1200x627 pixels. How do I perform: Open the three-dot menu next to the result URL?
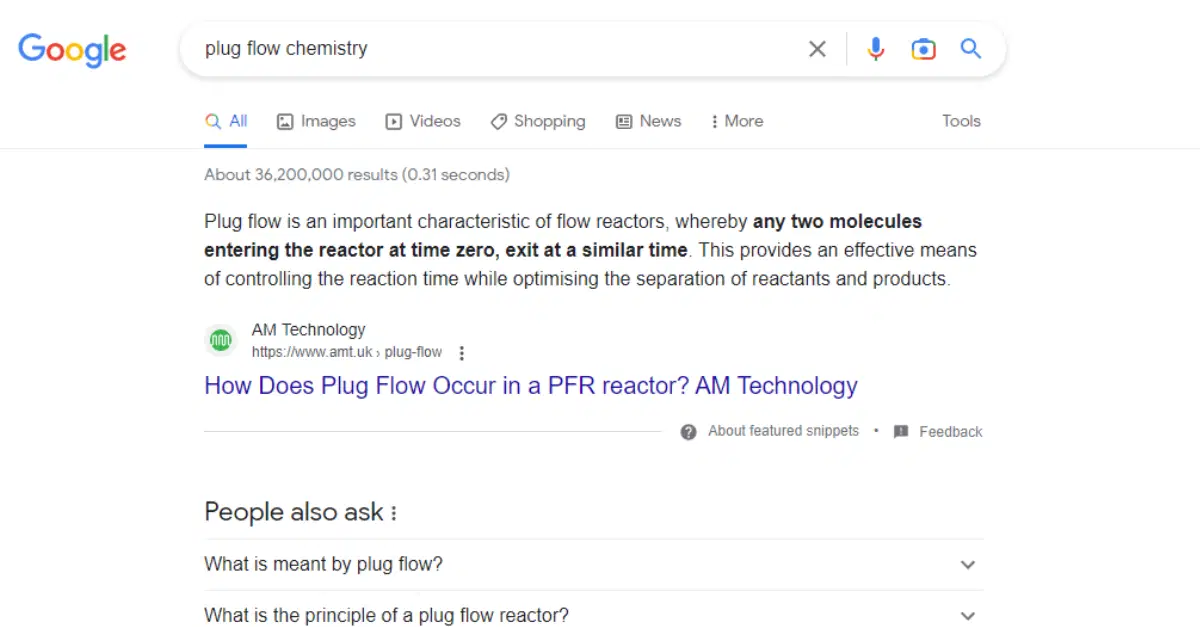(x=462, y=352)
